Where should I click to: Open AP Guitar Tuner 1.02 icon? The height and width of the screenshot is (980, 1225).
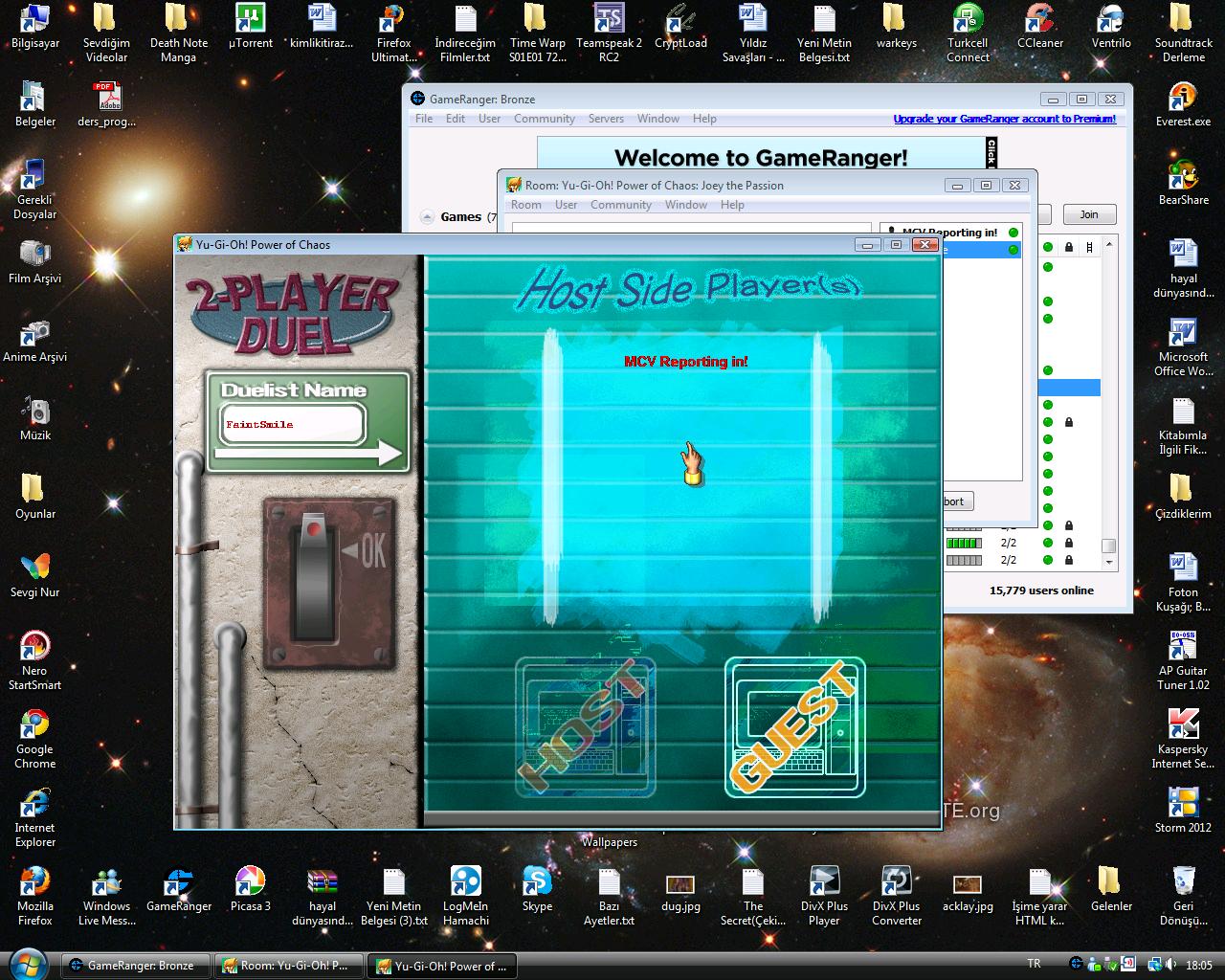(x=1184, y=661)
